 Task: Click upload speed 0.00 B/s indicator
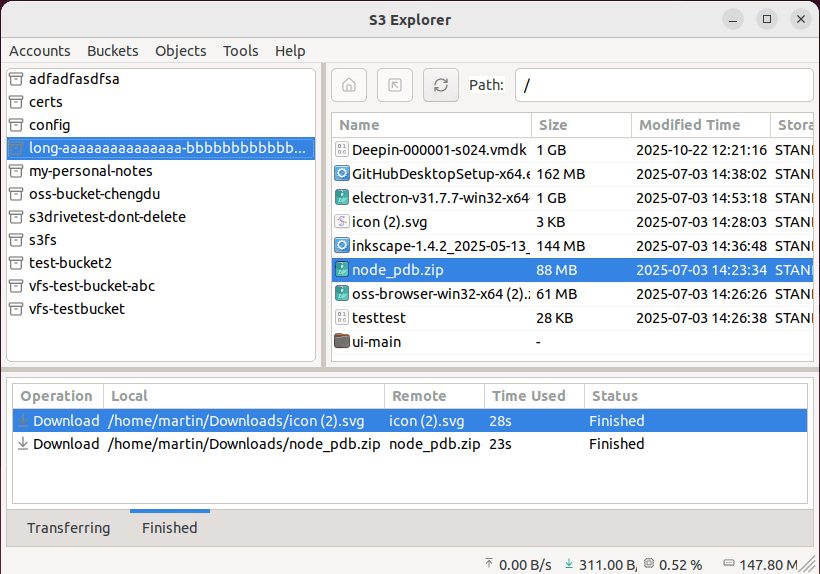pyautogui.click(x=518, y=565)
